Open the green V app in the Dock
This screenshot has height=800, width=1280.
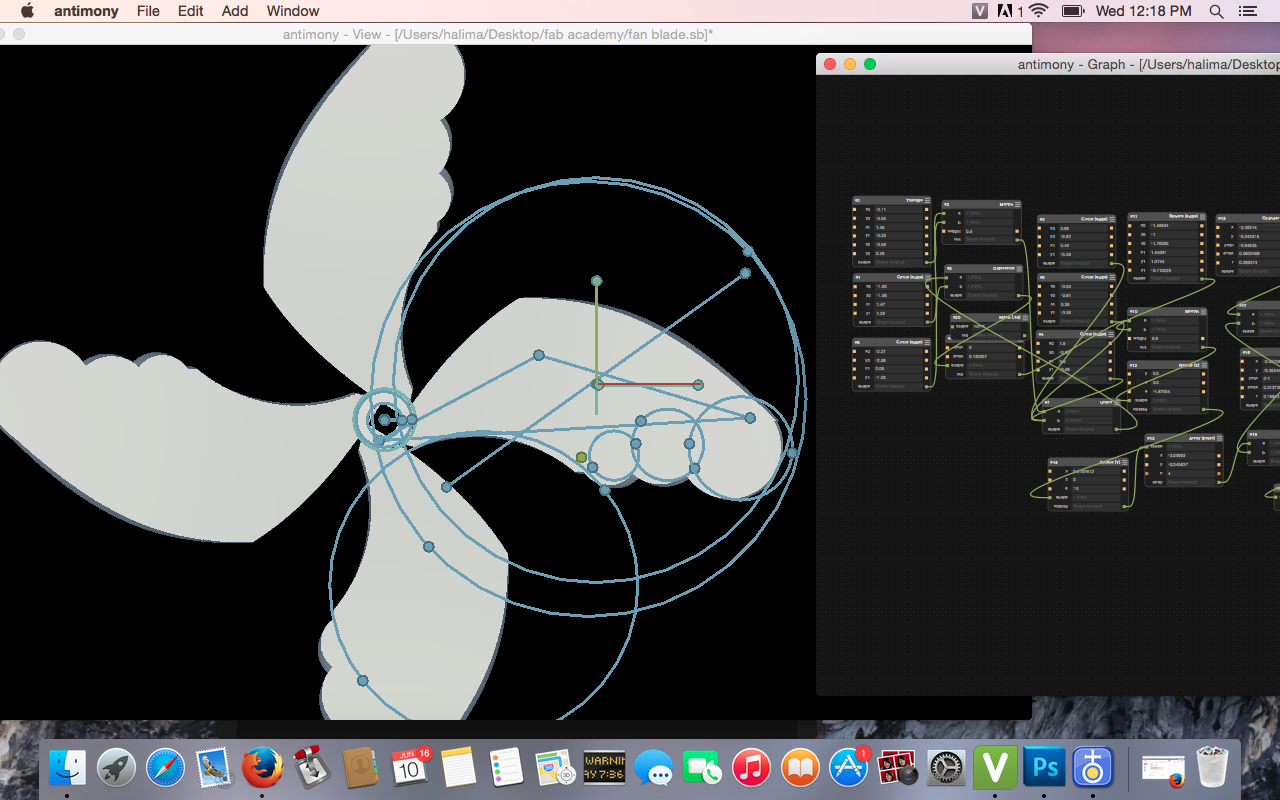(996, 768)
